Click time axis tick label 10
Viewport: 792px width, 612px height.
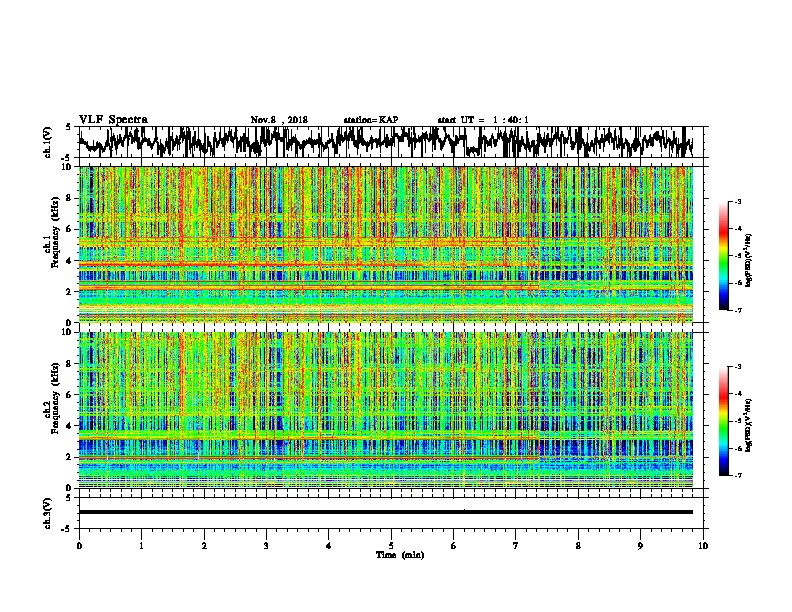(x=703, y=546)
